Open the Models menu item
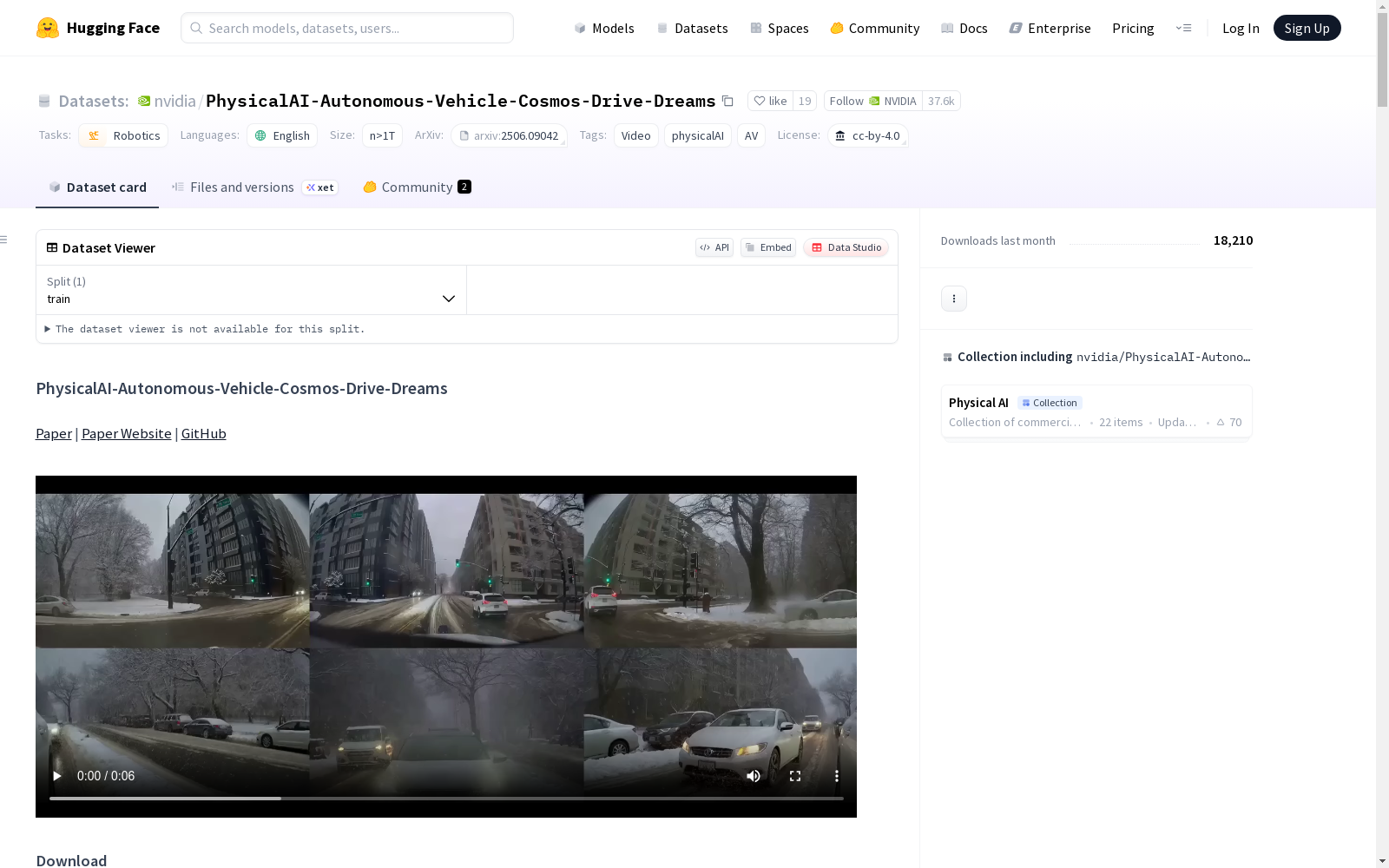Image resolution: width=1389 pixels, height=868 pixels. 604,28
